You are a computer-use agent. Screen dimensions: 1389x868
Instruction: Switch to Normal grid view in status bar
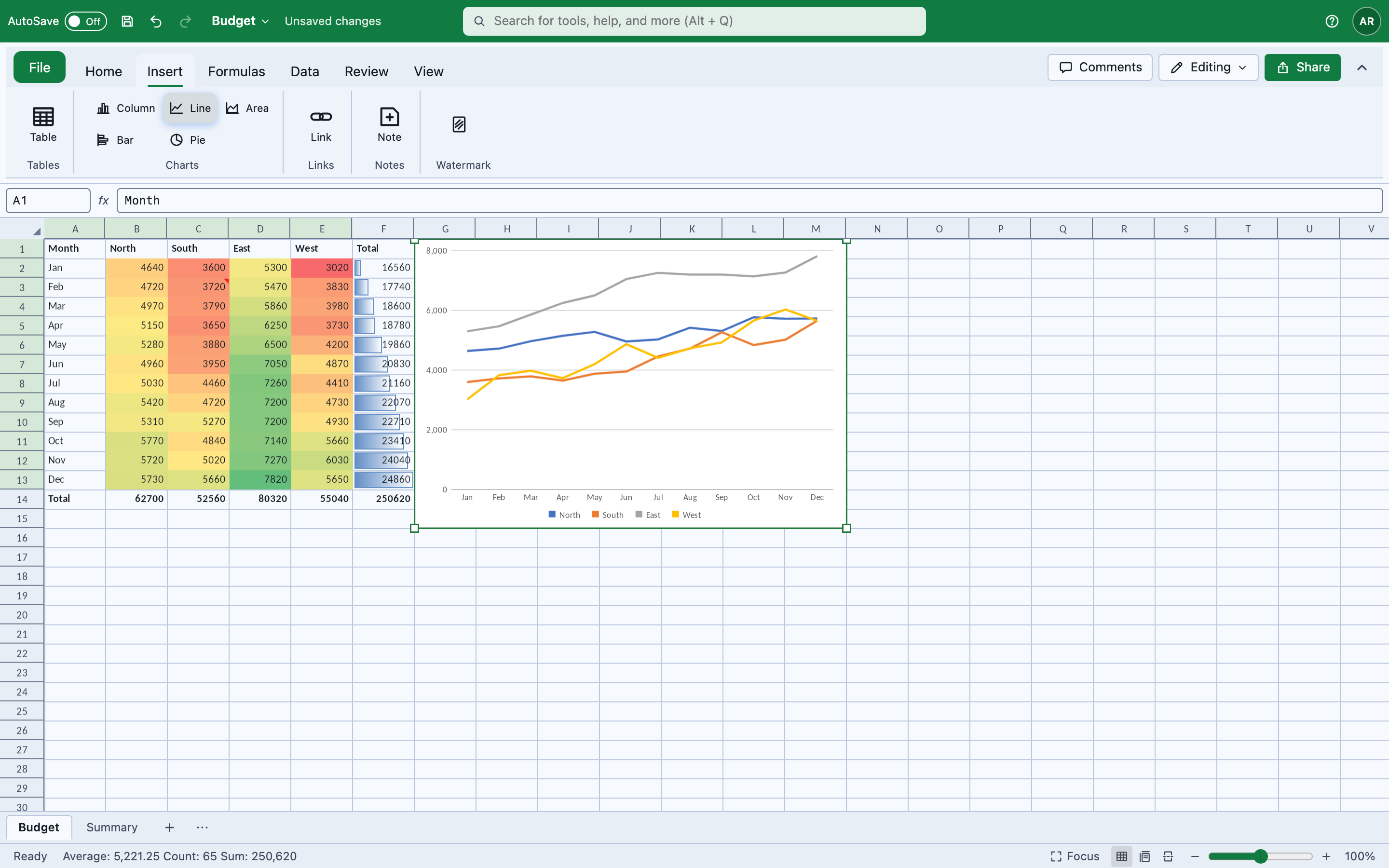click(x=1121, y=856)
